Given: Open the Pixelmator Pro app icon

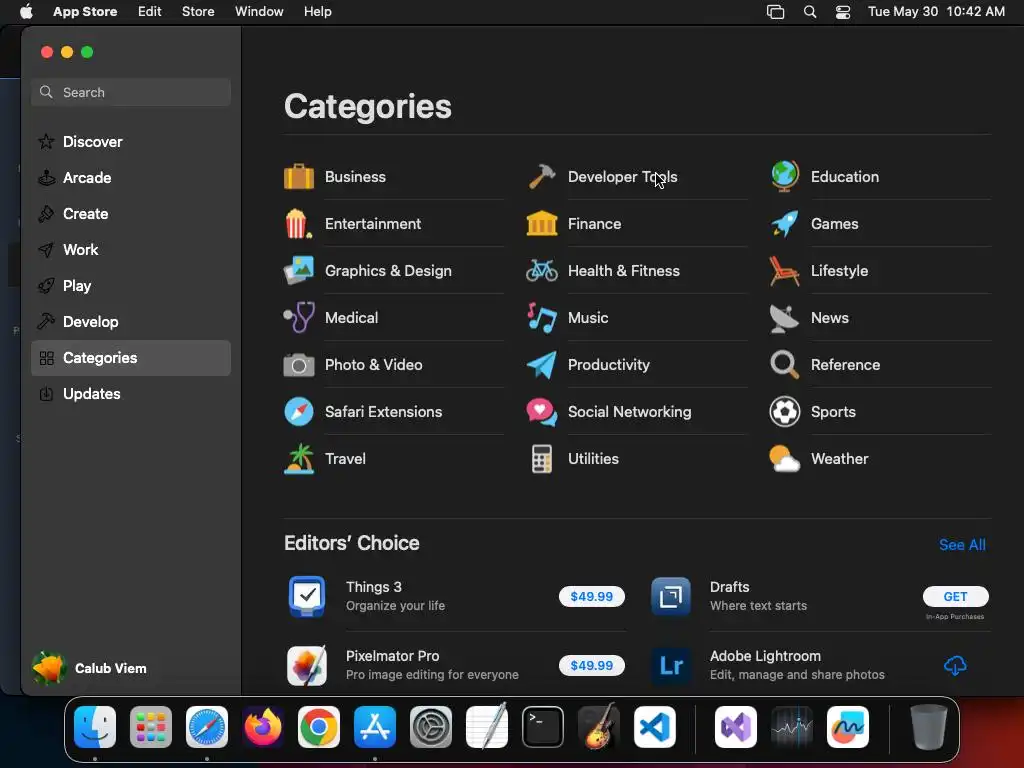Looking at the screenshot, I should [x=307, y=665].
